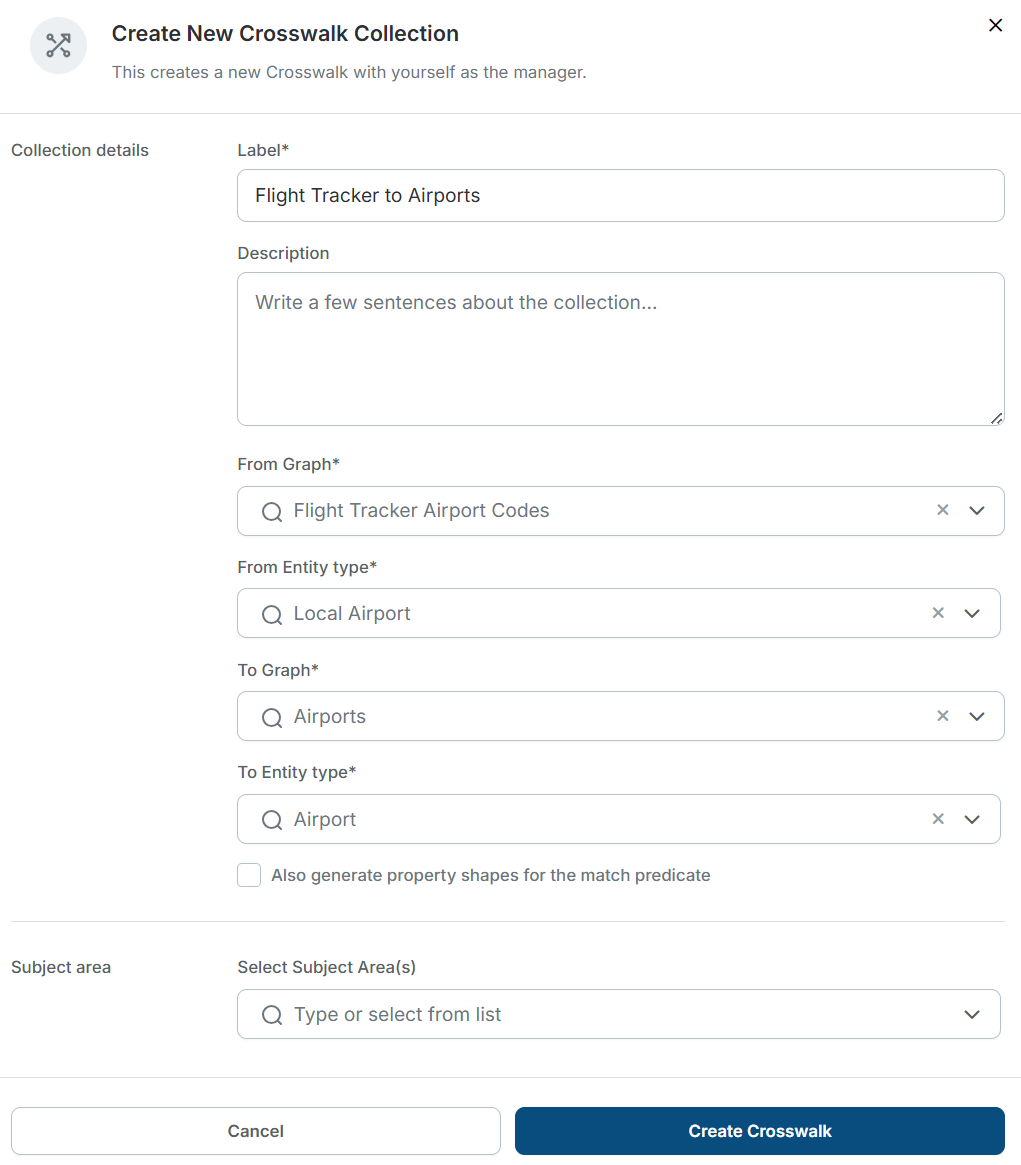
Task: Clear the 'Flight Tracker Airport Codes' selection
Action: click(942, 510)
